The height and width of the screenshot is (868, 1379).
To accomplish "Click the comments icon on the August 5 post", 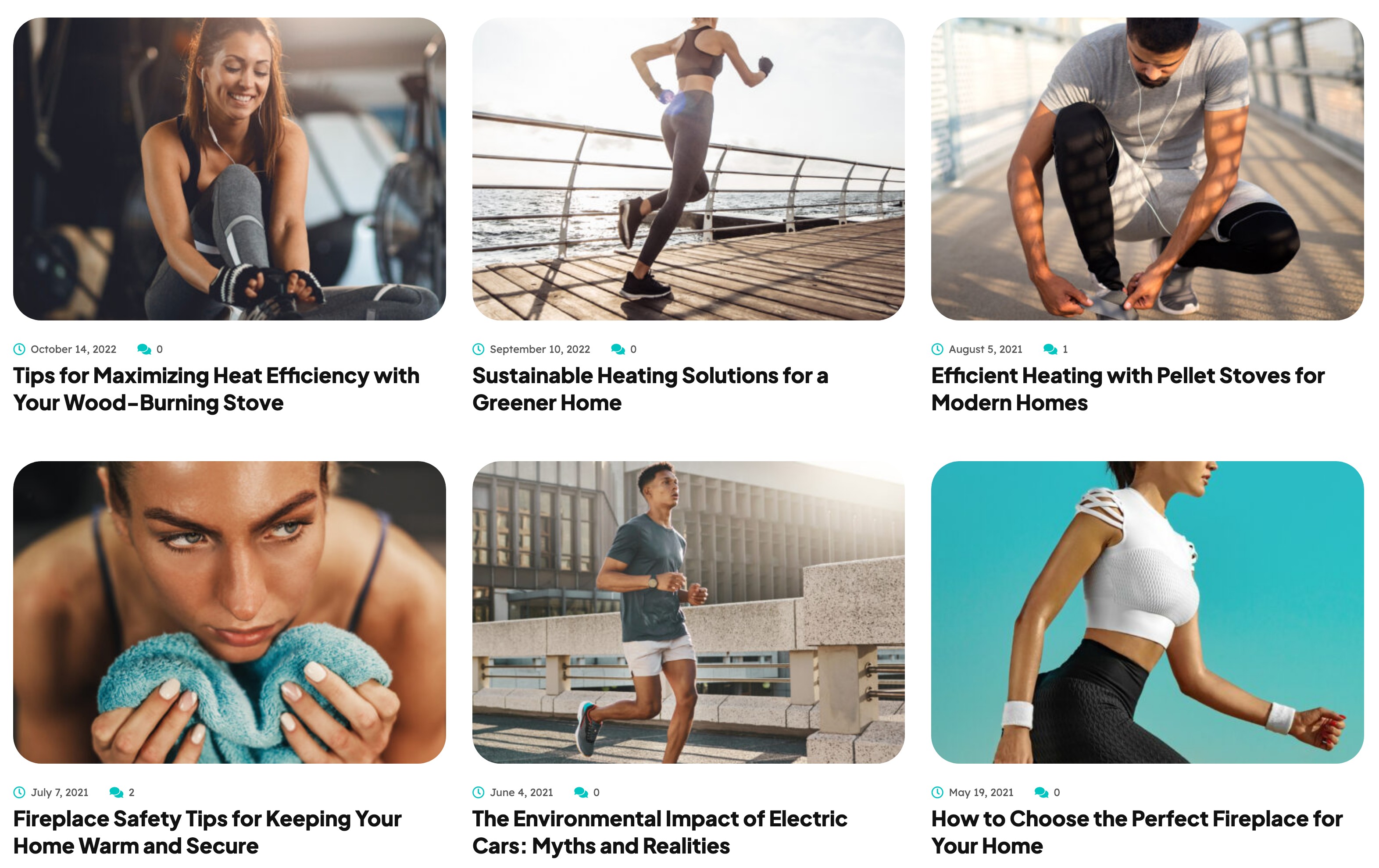I will click(x=1050, y=349).
